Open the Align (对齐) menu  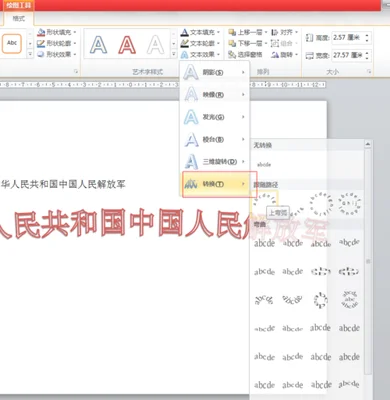pyautogui.click(x=284, y=32)
